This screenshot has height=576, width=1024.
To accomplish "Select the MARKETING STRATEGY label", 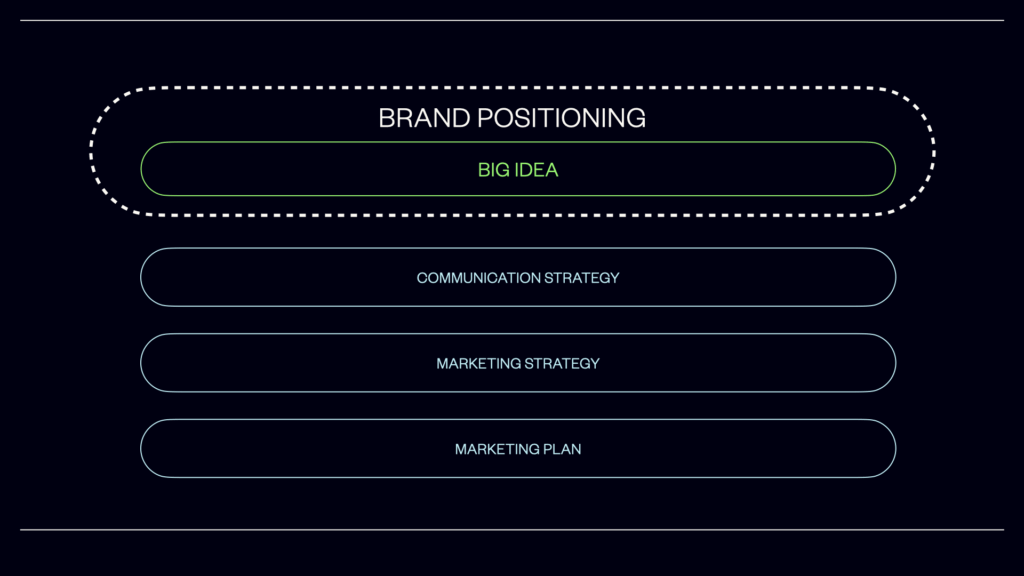I will tap(518, 363).
